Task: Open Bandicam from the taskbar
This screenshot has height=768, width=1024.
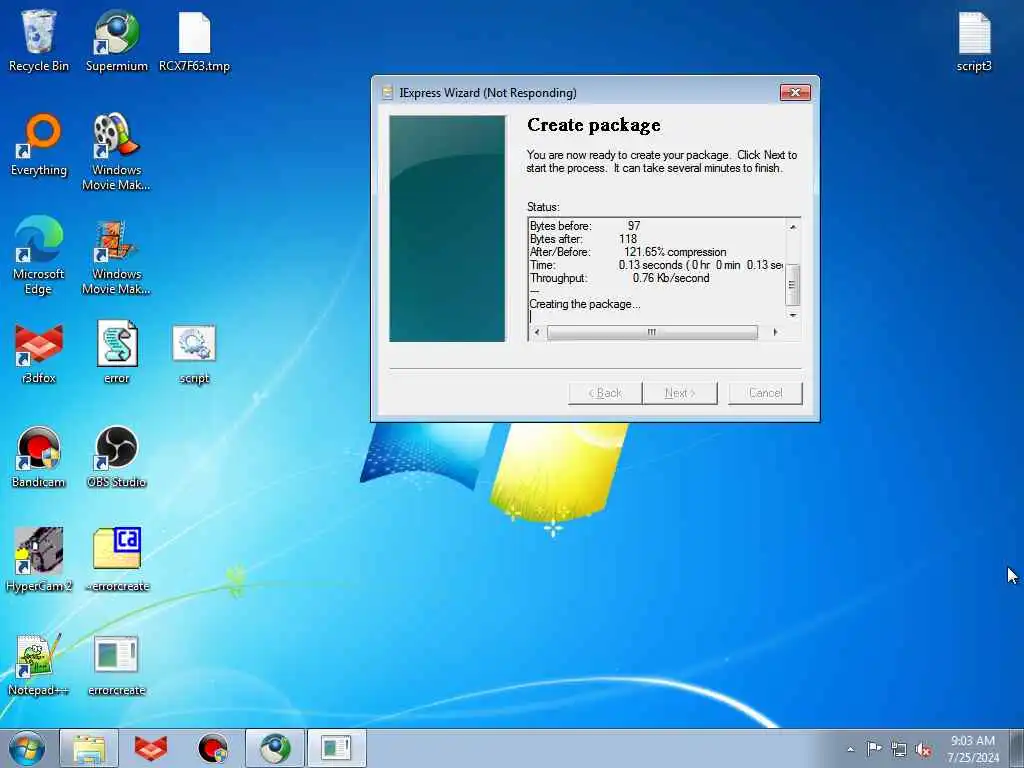Action: click(213, 748)
